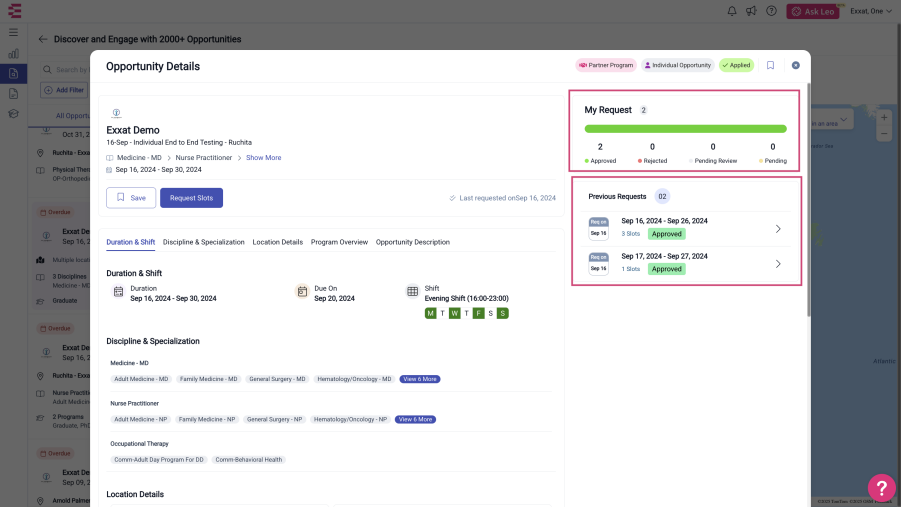The height and width of the screenshot is (507, 902).
Task: Click the Sunday green shift day badge
Action: tap(503, 314)
